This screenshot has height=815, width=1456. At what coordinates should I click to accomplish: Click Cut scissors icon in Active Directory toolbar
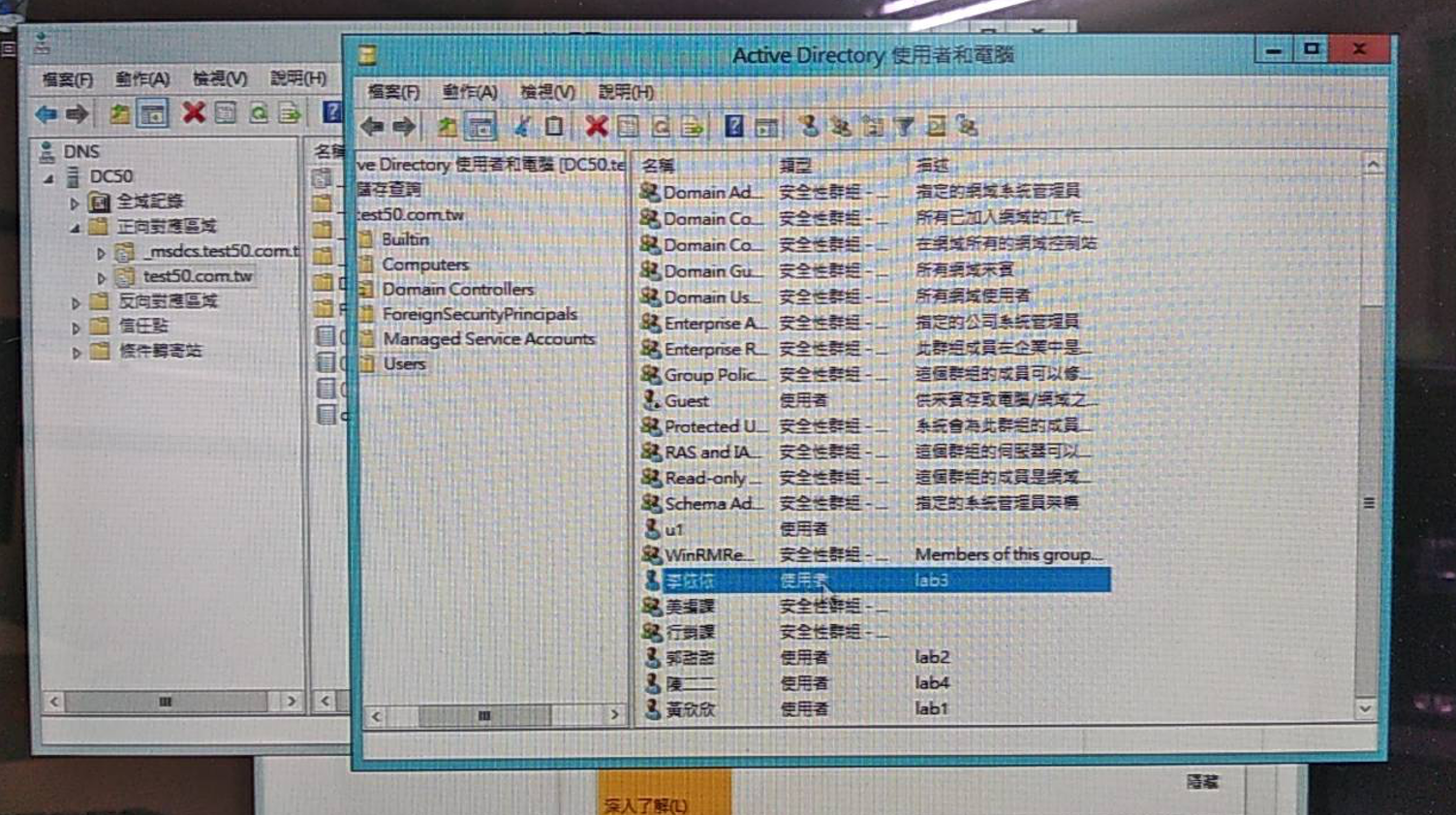click(522, 126)
